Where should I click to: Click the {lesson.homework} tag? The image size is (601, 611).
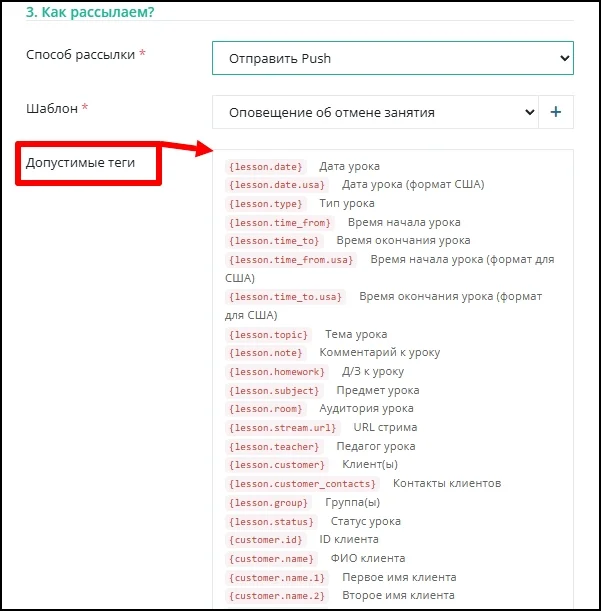277,372
